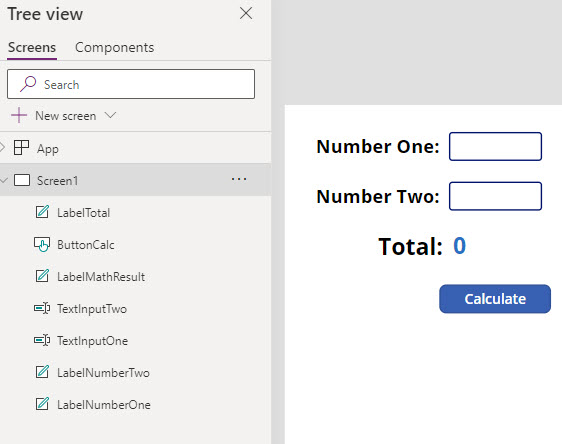The image size is (562, 444).
Task: Select the Screens tab
Action: point(32,47)
